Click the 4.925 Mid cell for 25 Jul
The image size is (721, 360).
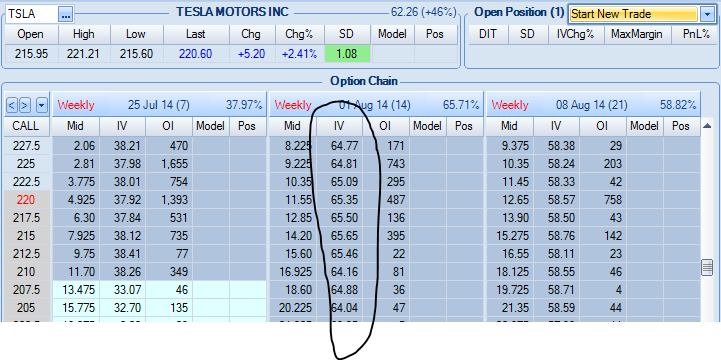pos(75,200)
